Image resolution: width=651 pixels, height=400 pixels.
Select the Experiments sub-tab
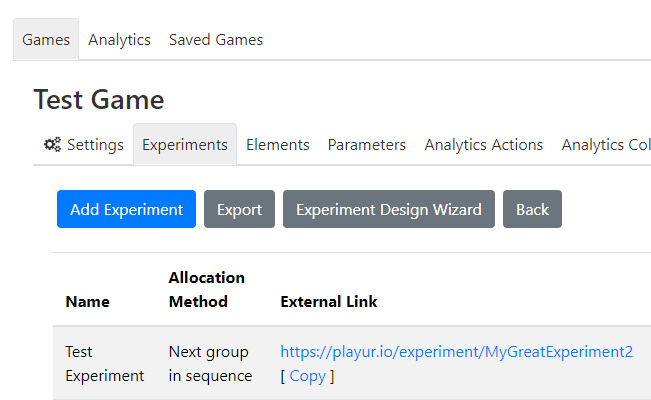coord(185,145)
